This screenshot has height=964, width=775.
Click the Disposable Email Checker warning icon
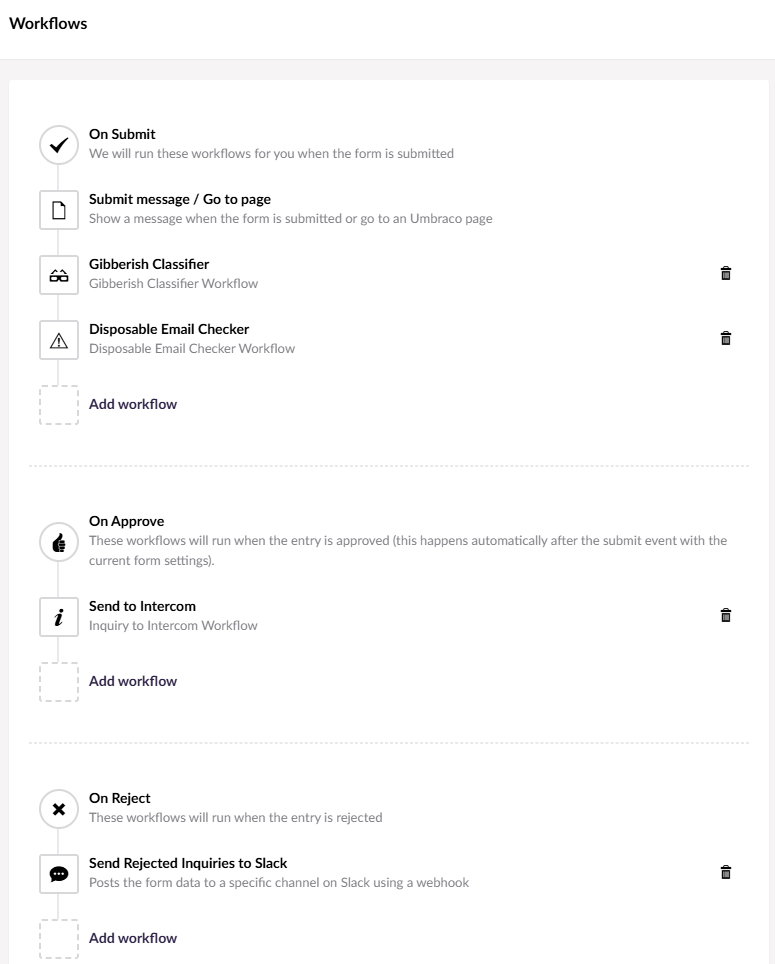[59, 340]
